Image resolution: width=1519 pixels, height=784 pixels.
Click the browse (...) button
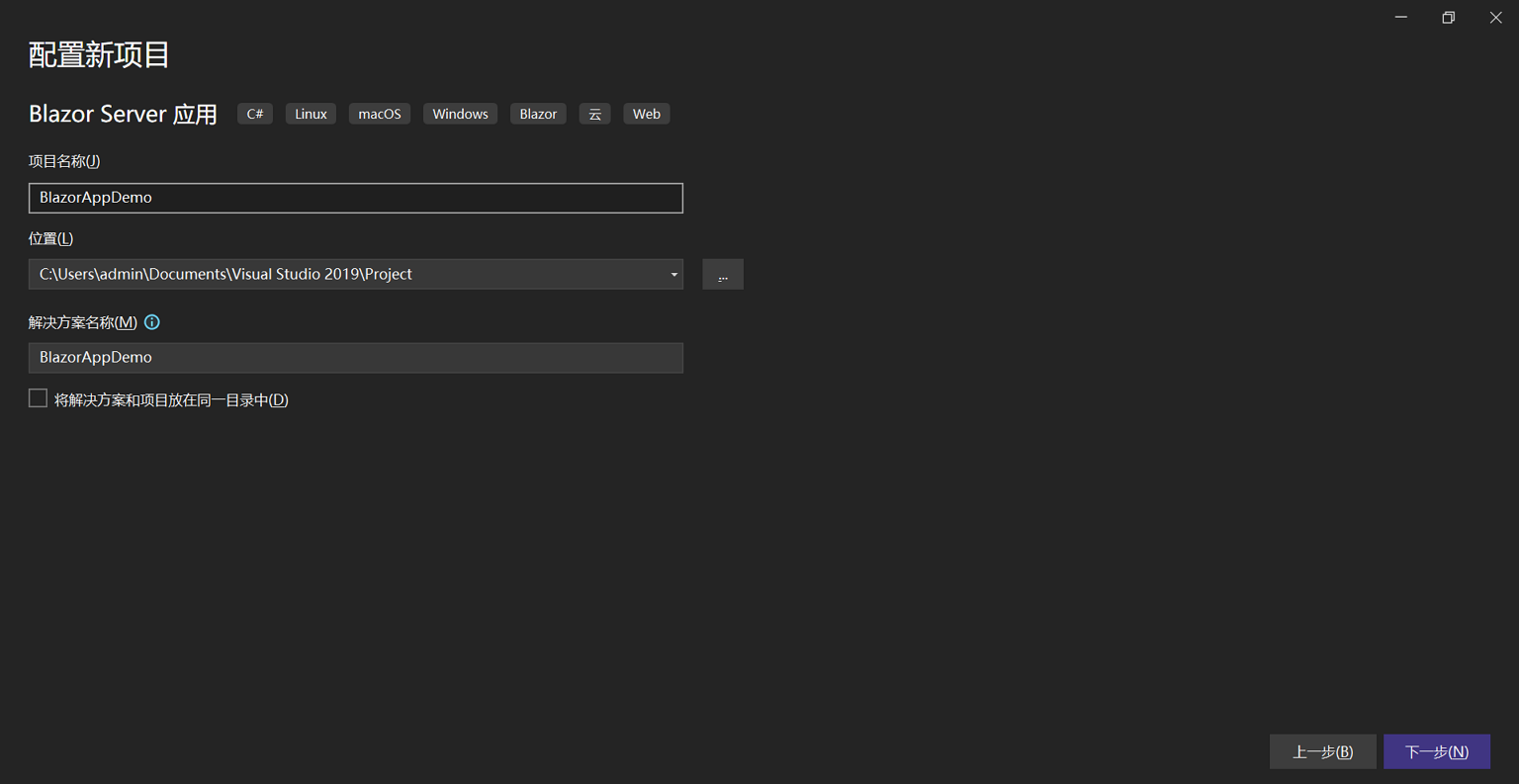pyautogui.click(x=723, y=274)
